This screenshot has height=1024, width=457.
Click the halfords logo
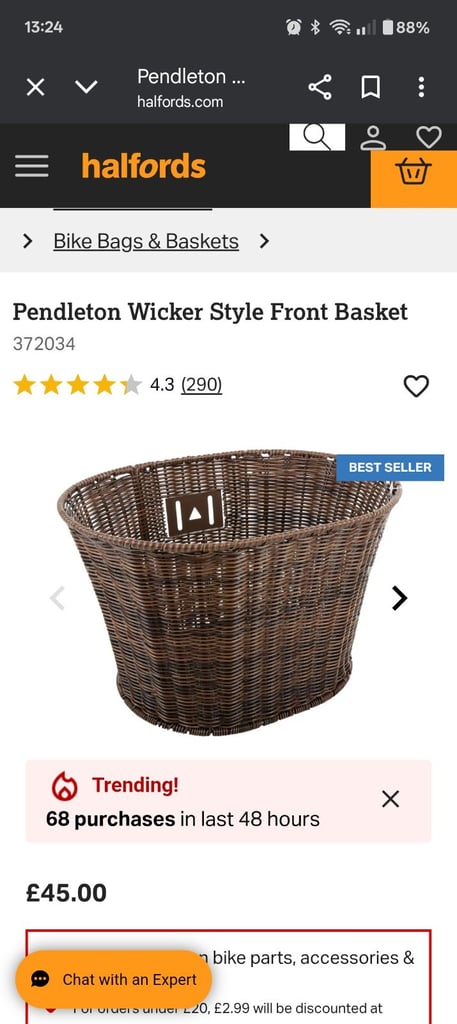(x=144, y=166)
